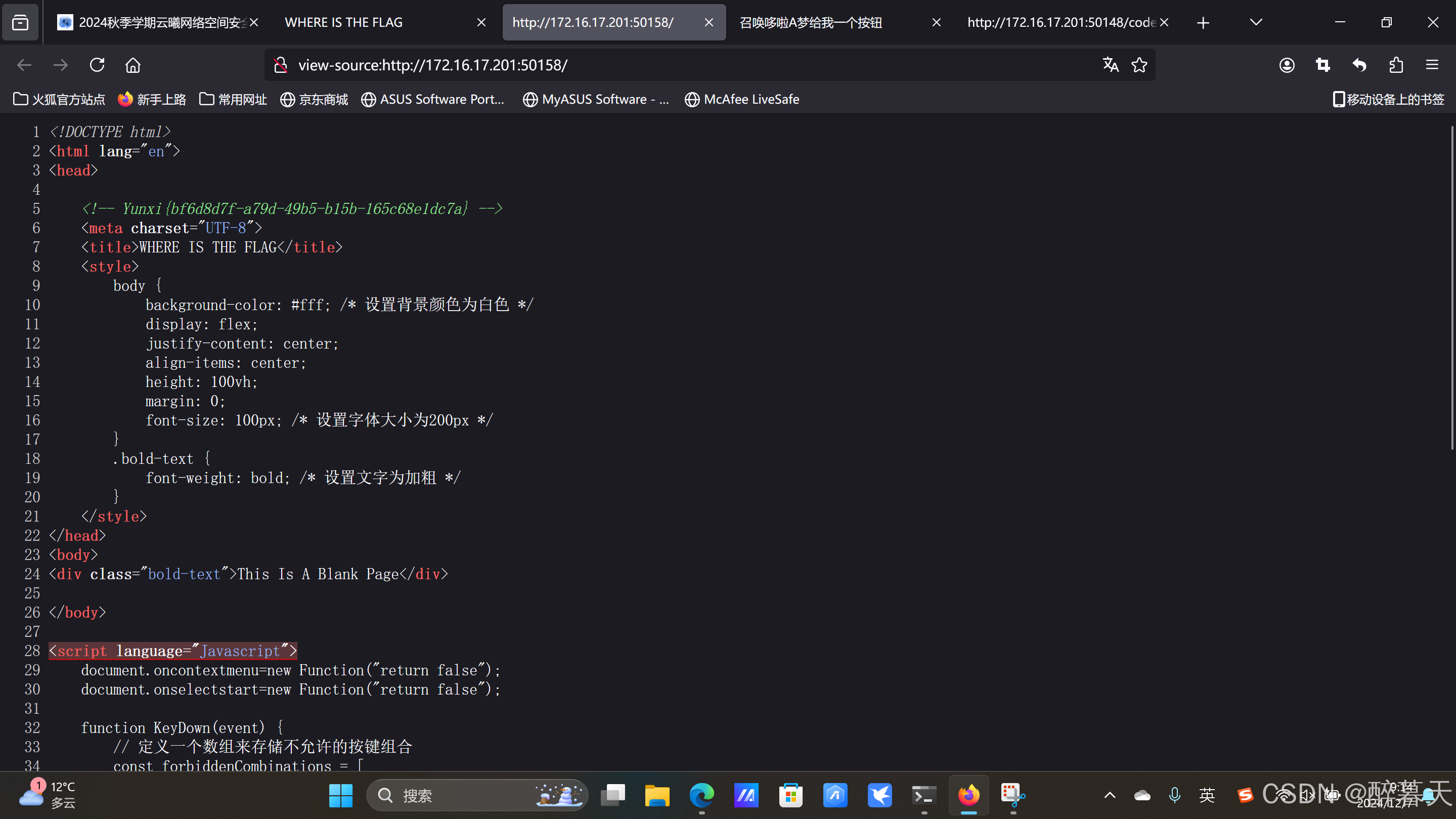1456x819 pixels.
Task: Open the Firefox account menu
Action: [1287, 65]
